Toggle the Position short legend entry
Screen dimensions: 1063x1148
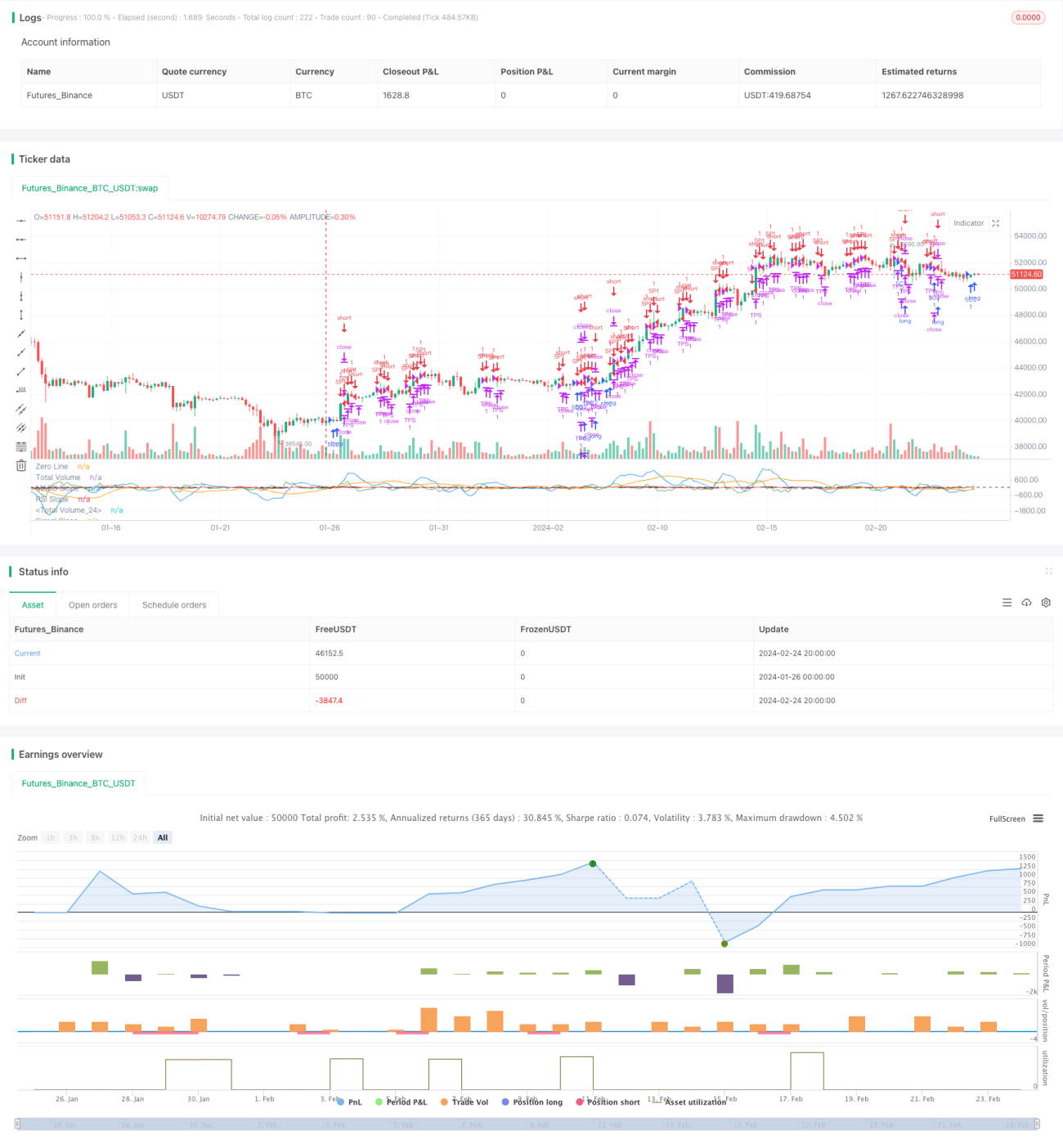tap(608, 1102)
